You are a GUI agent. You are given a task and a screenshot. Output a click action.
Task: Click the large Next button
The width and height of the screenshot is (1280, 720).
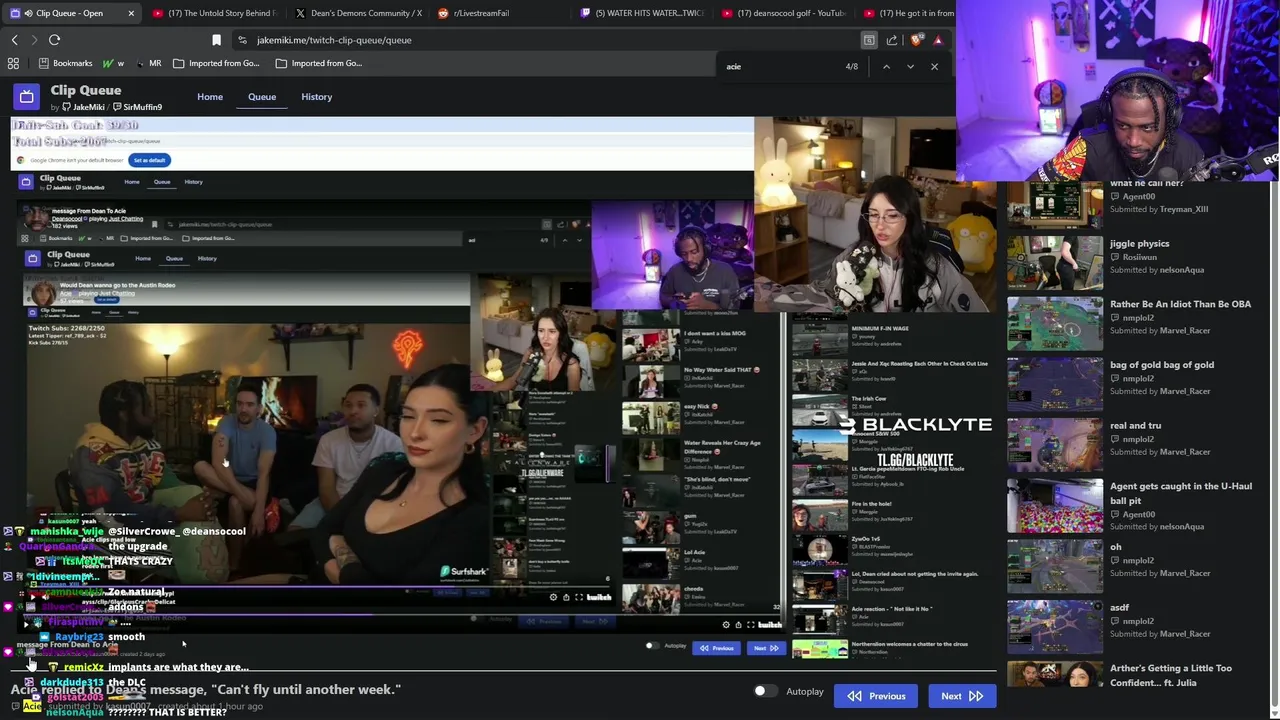(x=961, y=696)
